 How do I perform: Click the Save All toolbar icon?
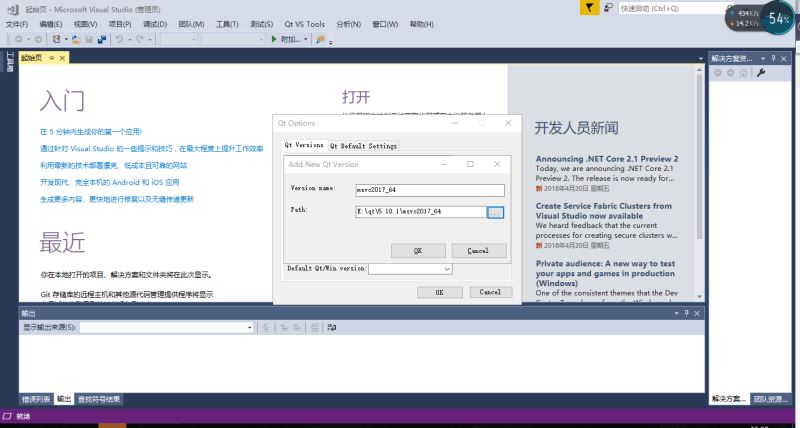point(102,39)
